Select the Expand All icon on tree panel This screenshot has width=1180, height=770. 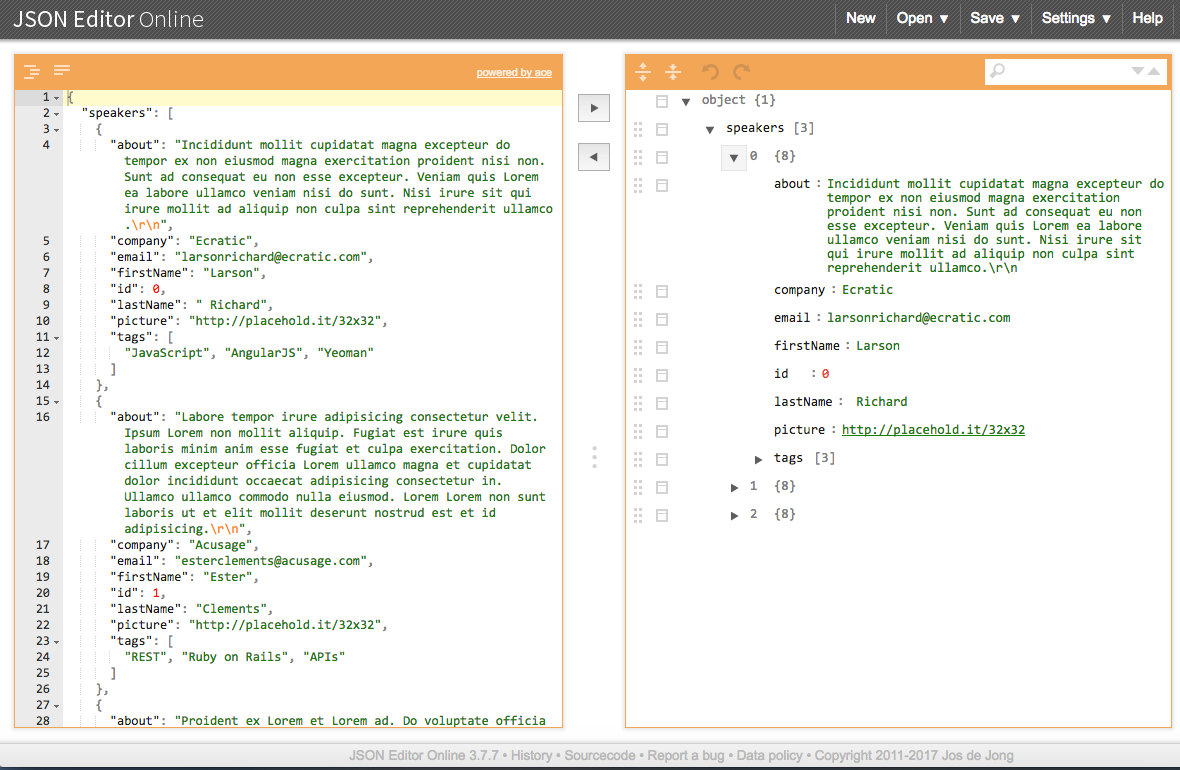[x=643, y=71]
